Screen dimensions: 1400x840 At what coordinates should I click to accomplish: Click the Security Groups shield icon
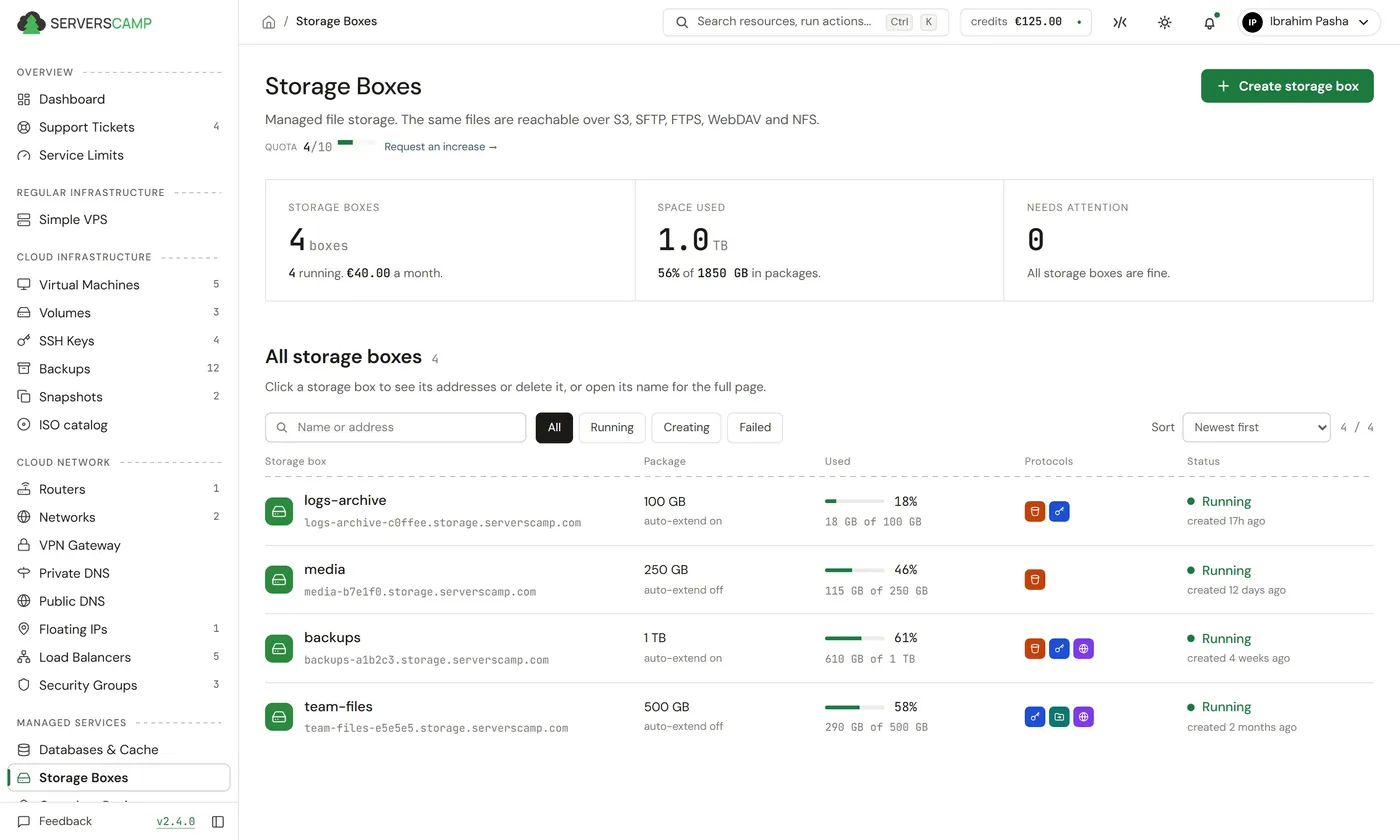pos(24,685)
